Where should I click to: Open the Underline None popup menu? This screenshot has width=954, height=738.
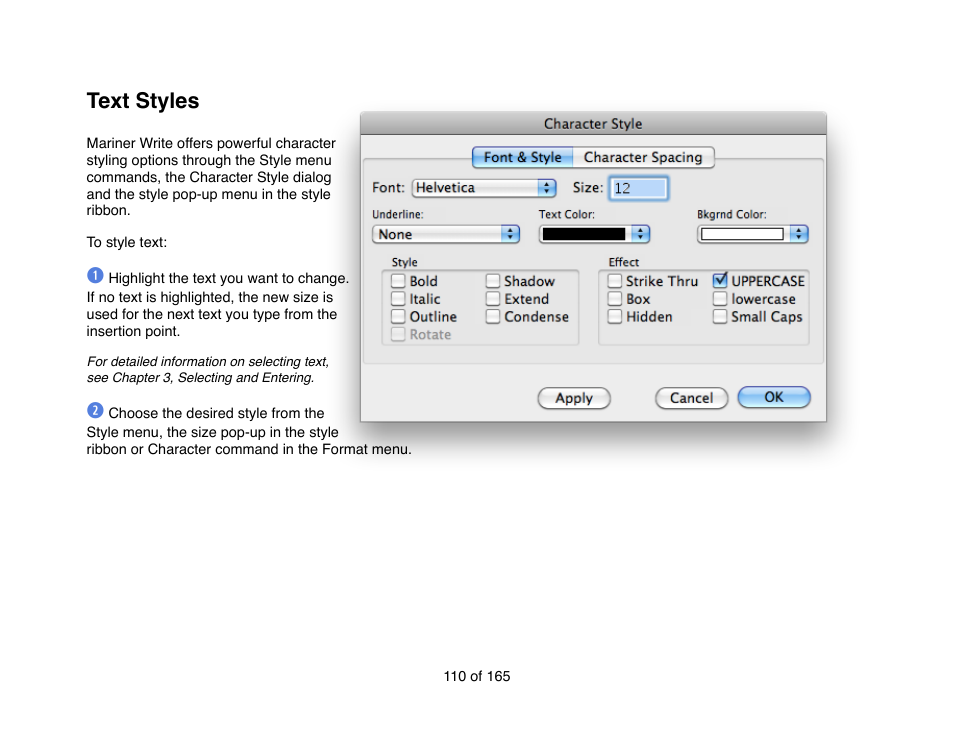(446, 234)
